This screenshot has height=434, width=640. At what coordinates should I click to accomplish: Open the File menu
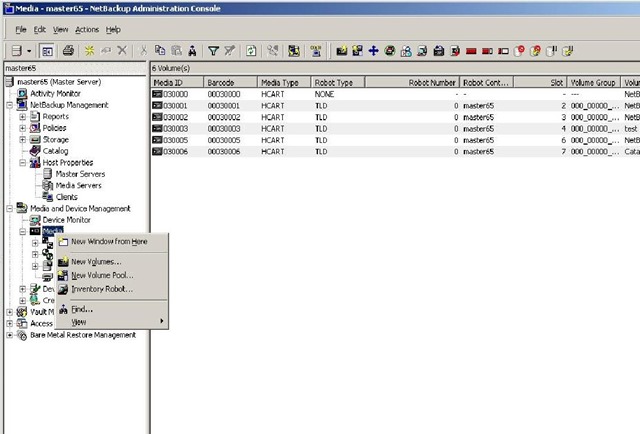point(21,29)
